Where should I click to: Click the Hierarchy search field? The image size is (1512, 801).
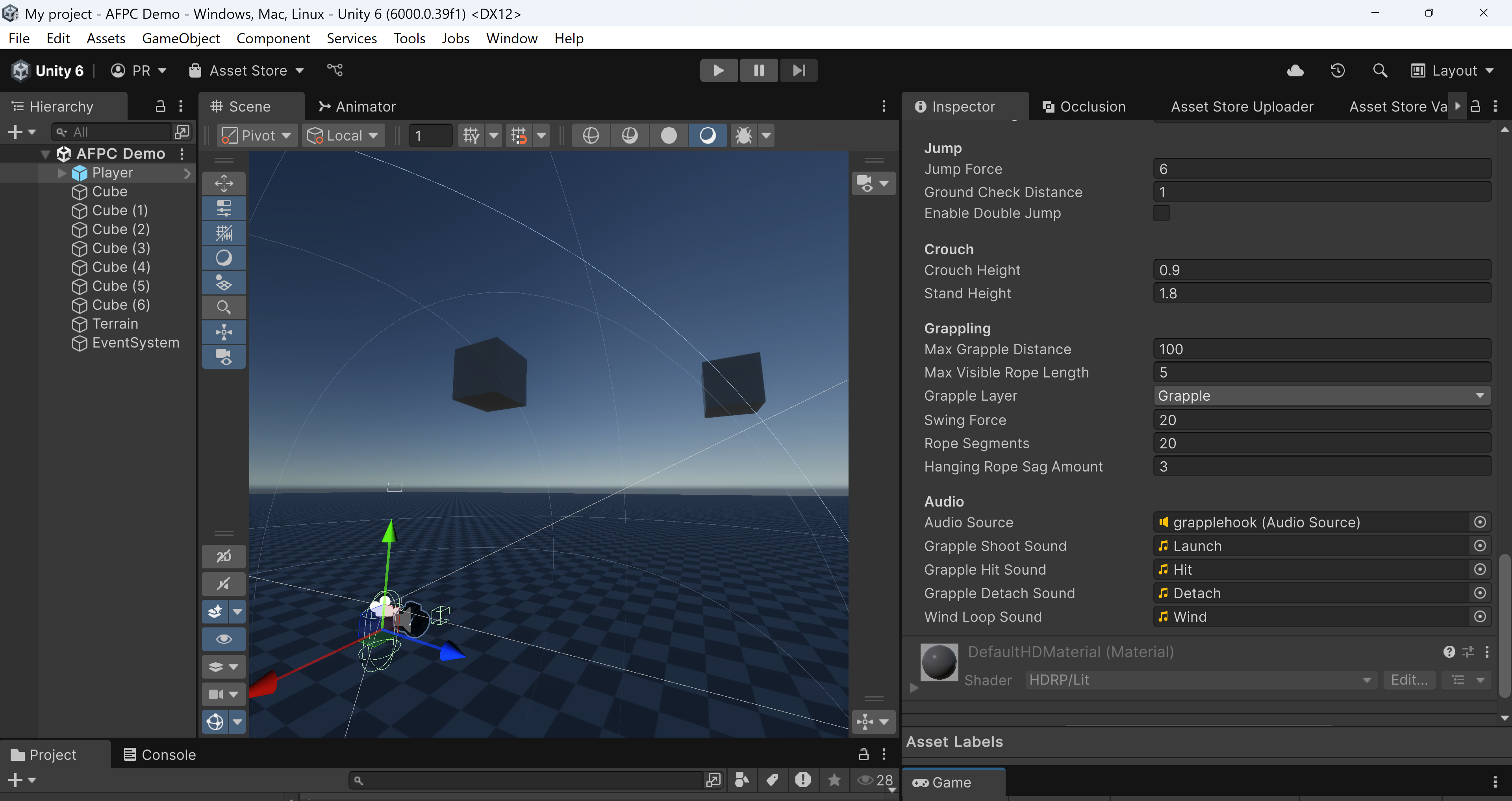111,132
